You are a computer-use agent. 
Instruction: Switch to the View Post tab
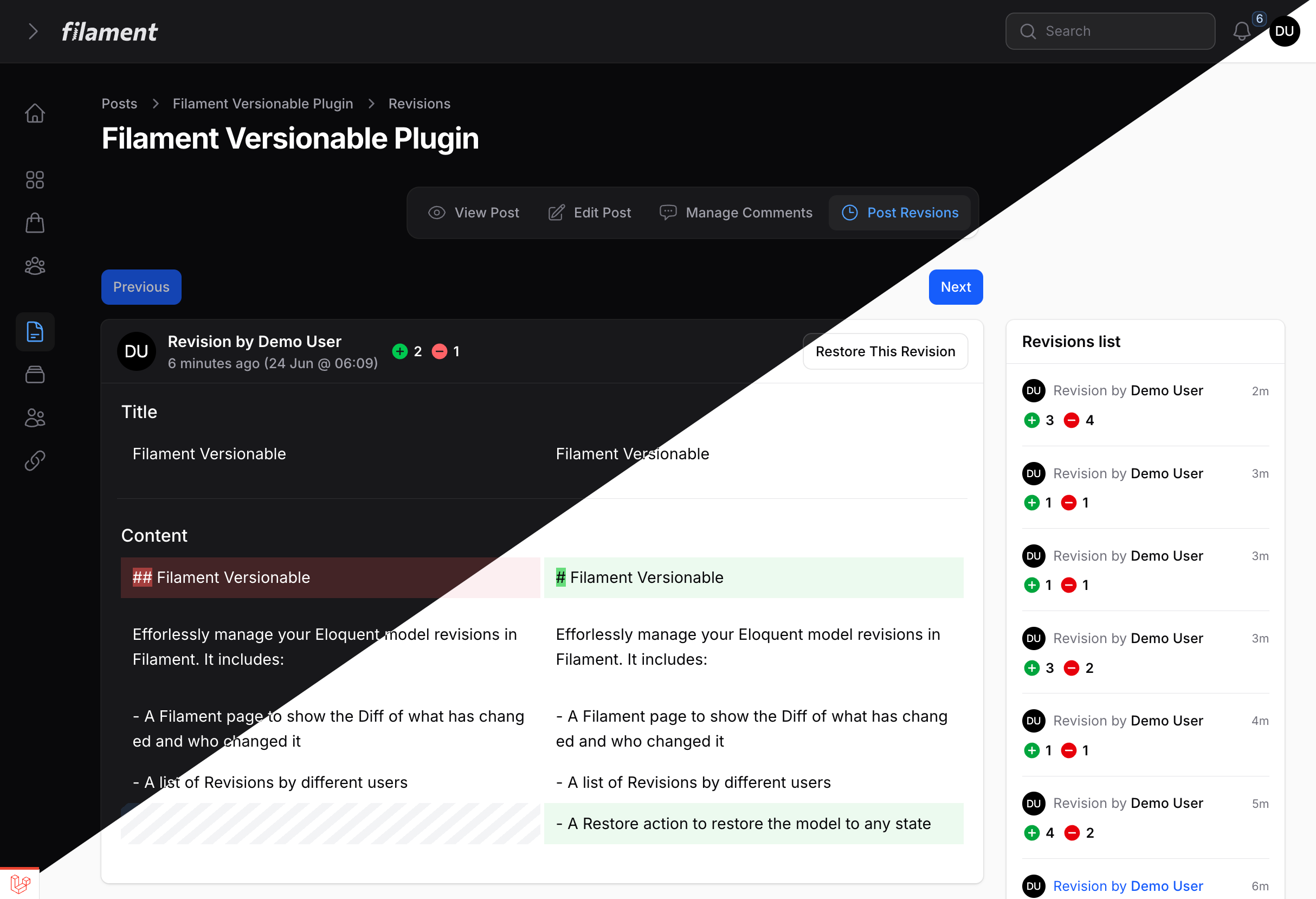473,213
